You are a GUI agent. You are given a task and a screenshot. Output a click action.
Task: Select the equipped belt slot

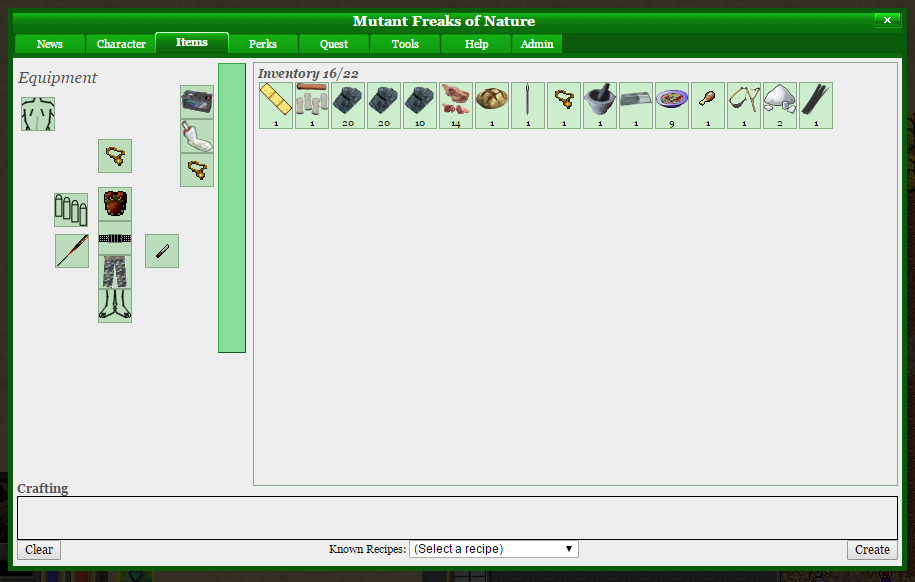click(115, 238)
